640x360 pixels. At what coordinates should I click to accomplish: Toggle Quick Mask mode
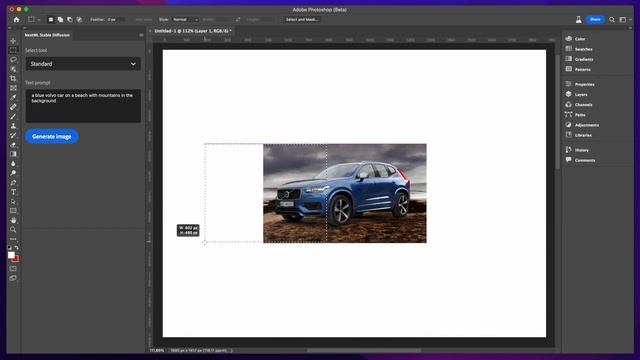click(13, 269)
